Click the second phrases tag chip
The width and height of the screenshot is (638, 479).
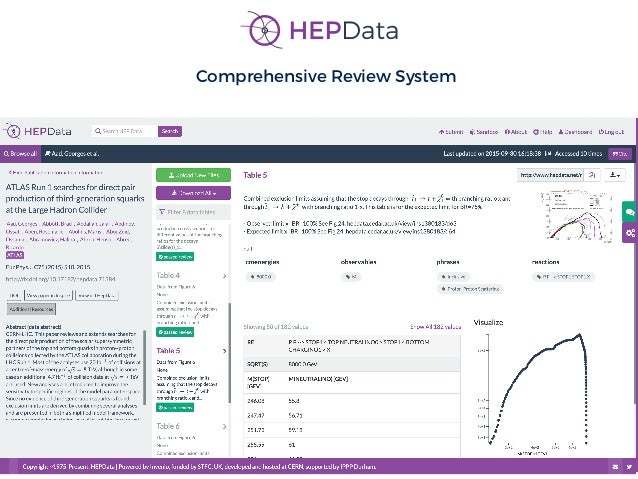pyautogui.click(x=470, y=289)
